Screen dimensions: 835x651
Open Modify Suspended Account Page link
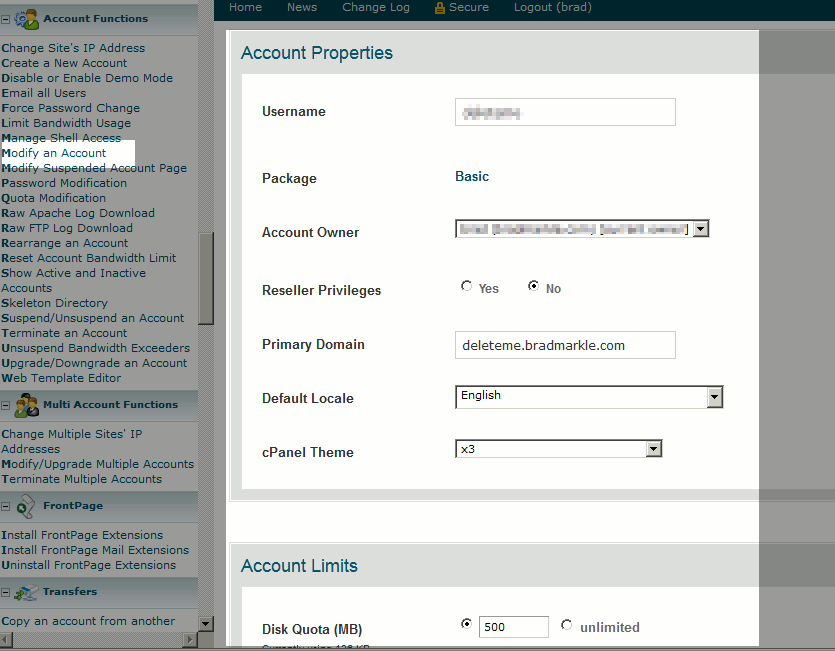tap(94, 168)
